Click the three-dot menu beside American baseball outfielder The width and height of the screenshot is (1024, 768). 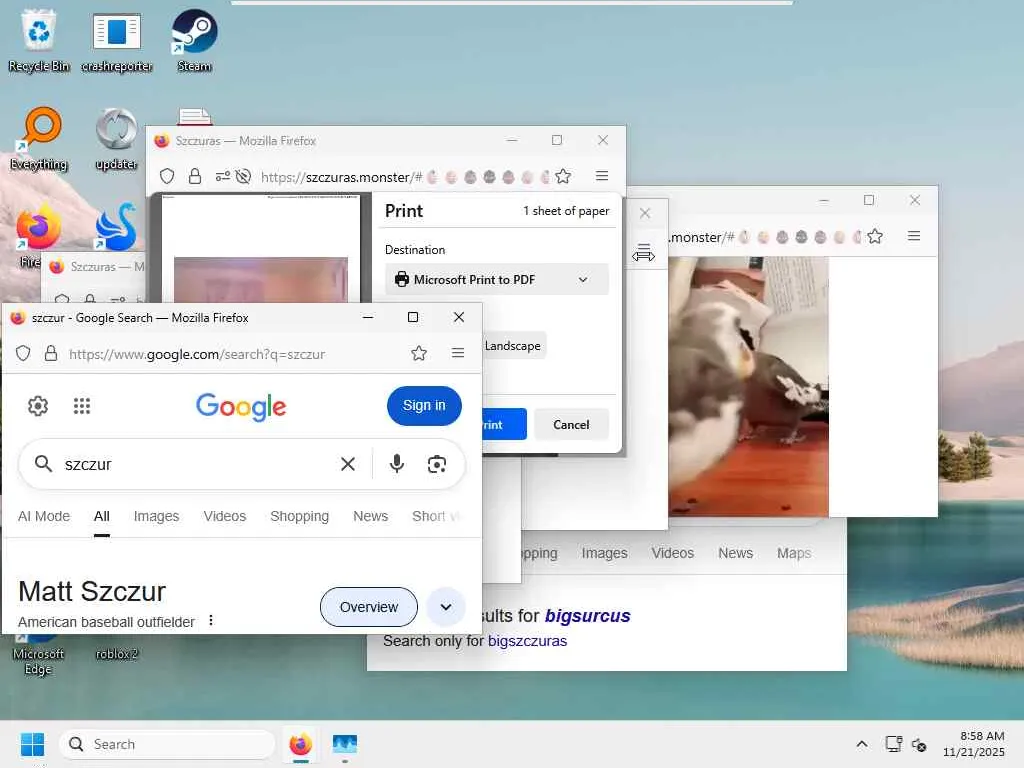point(210,620)
